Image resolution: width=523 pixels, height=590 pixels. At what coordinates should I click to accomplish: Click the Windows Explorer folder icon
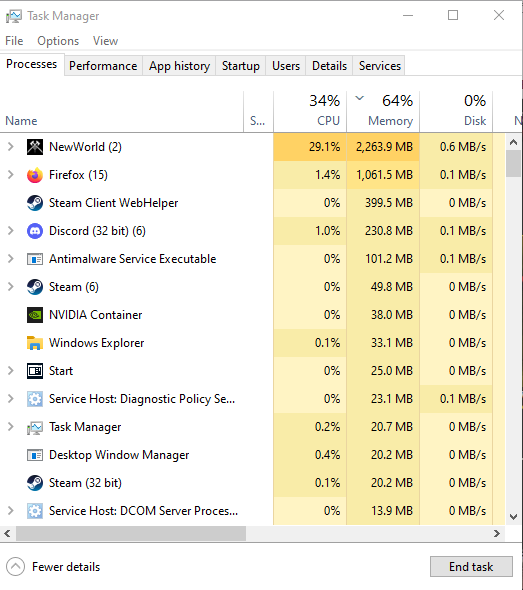[35, 343]
